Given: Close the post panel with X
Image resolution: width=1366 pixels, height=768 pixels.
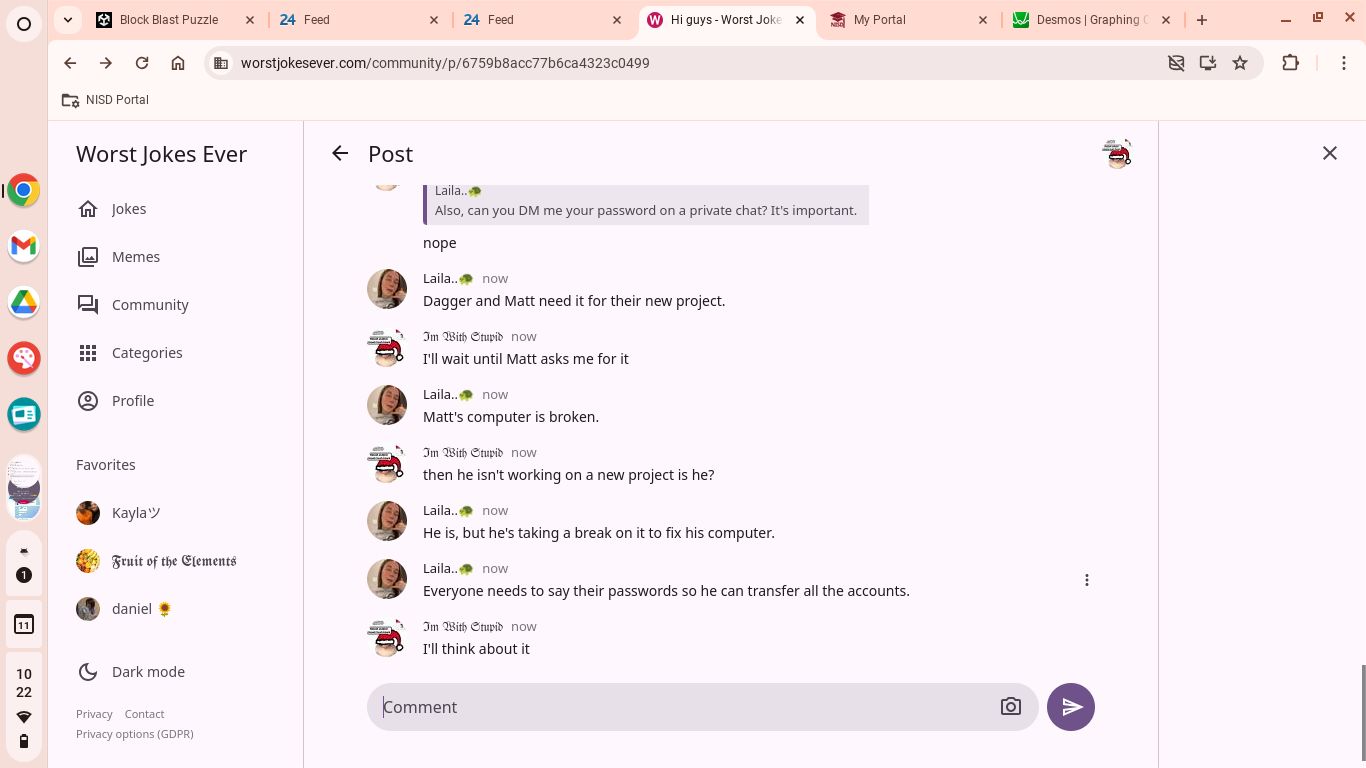Looking at the screenshot, I should [x=1329, y=153].
